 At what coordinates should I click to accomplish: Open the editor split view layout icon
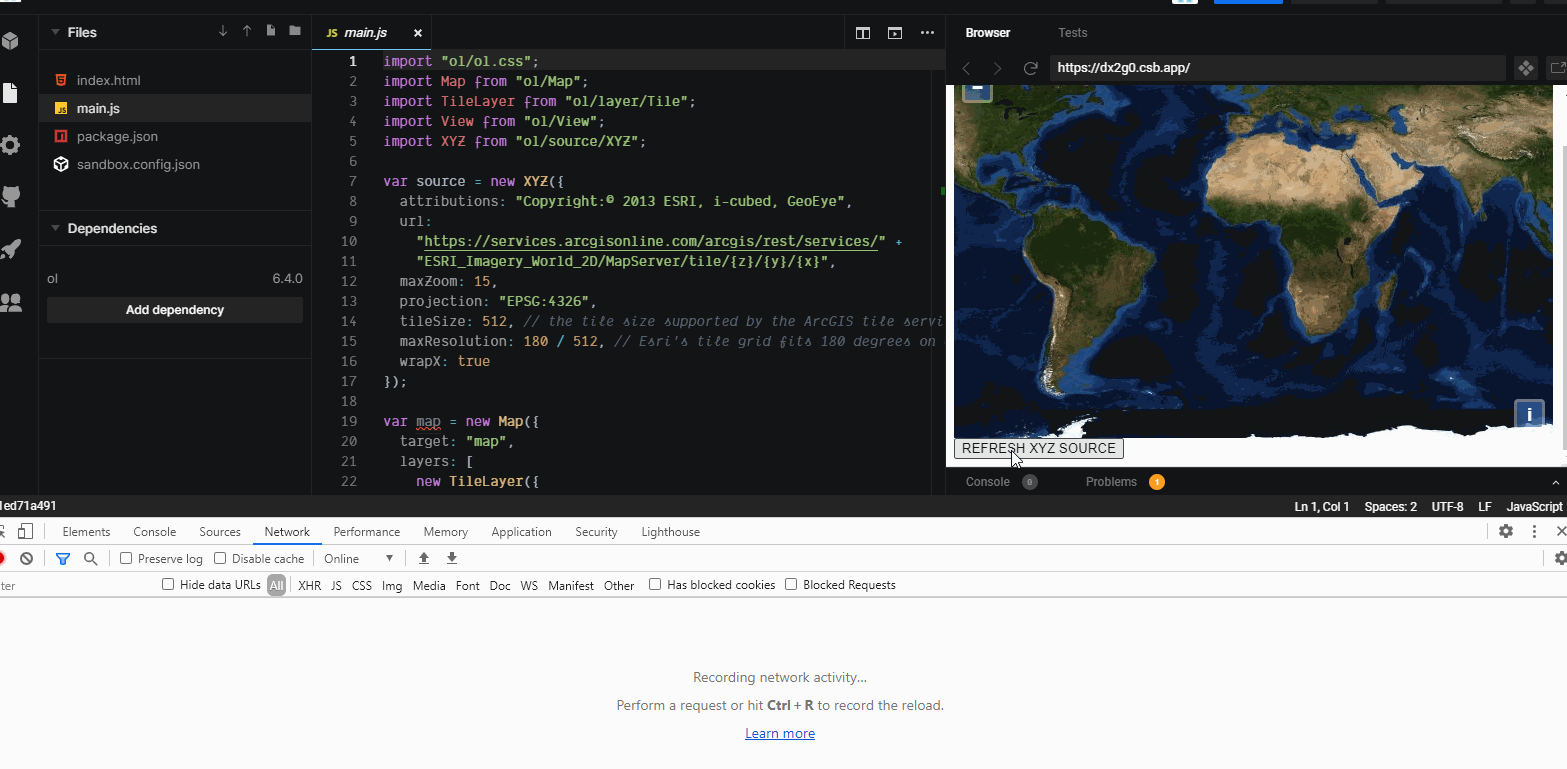tap(861, 32)
